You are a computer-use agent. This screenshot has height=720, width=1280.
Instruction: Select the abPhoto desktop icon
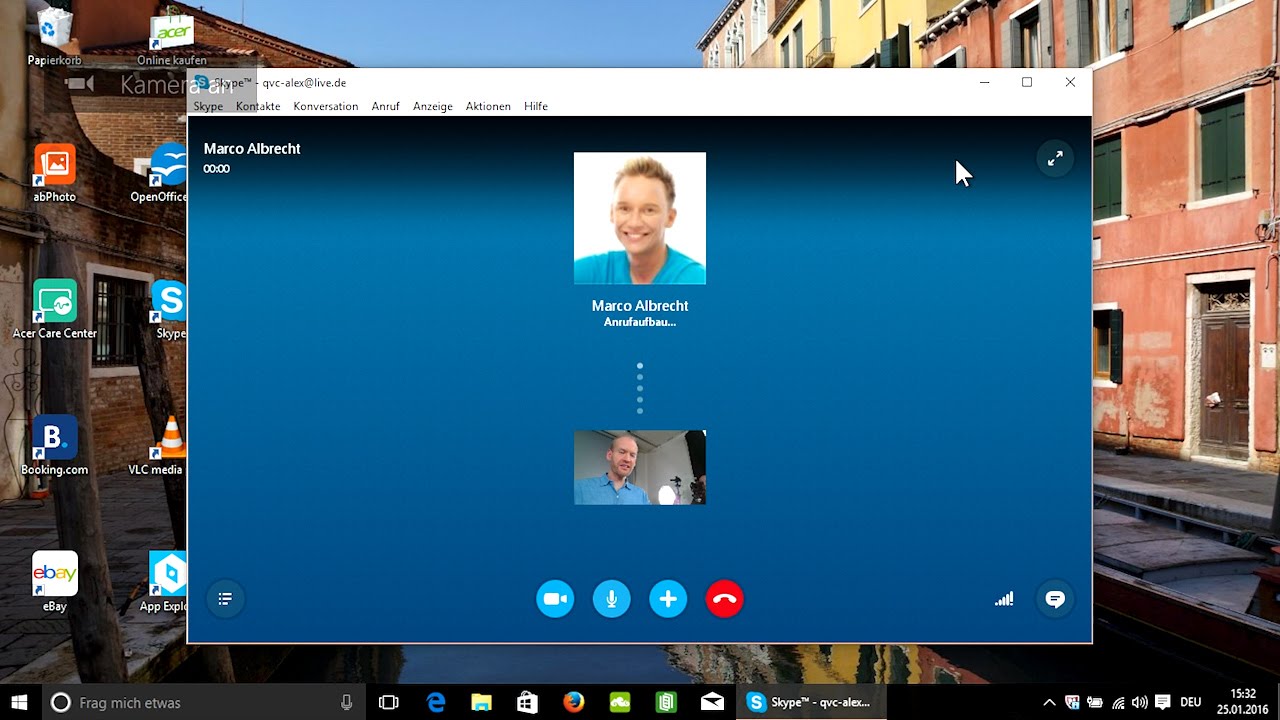[x=55, y=174]
